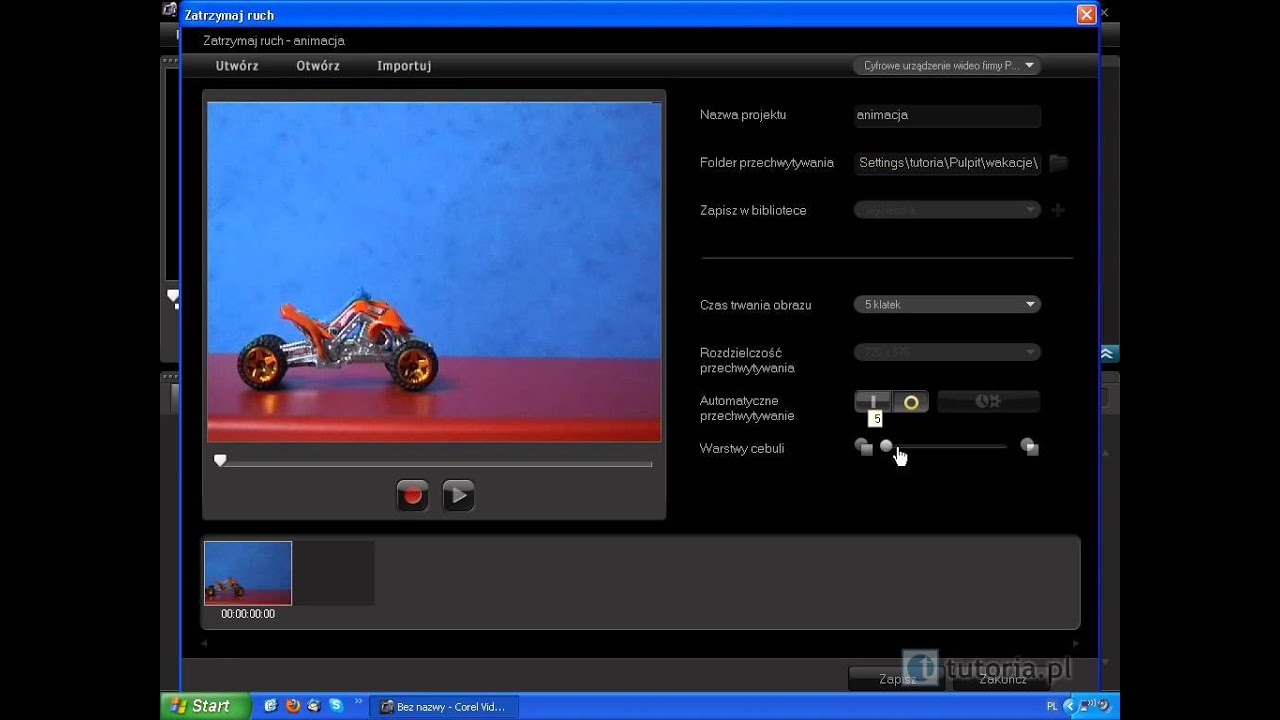Click the Zakończ button
This screenshot has width=1280, height=720.
(x=1003, y=679)
